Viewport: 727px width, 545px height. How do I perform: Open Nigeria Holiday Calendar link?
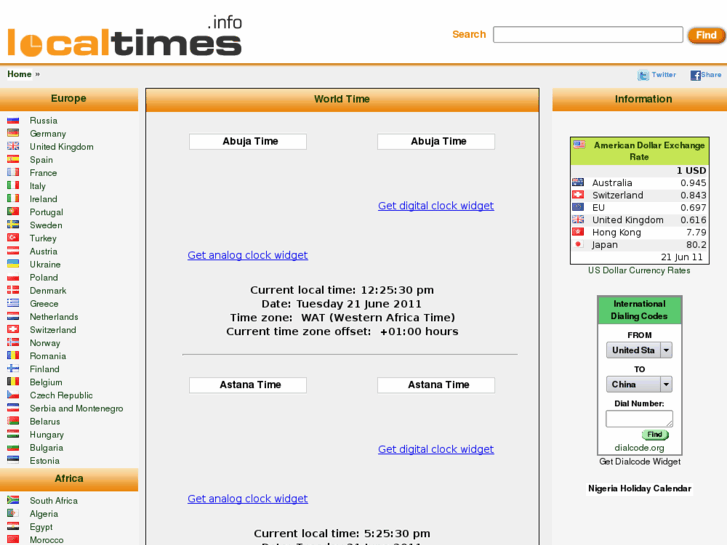point(639,488)
